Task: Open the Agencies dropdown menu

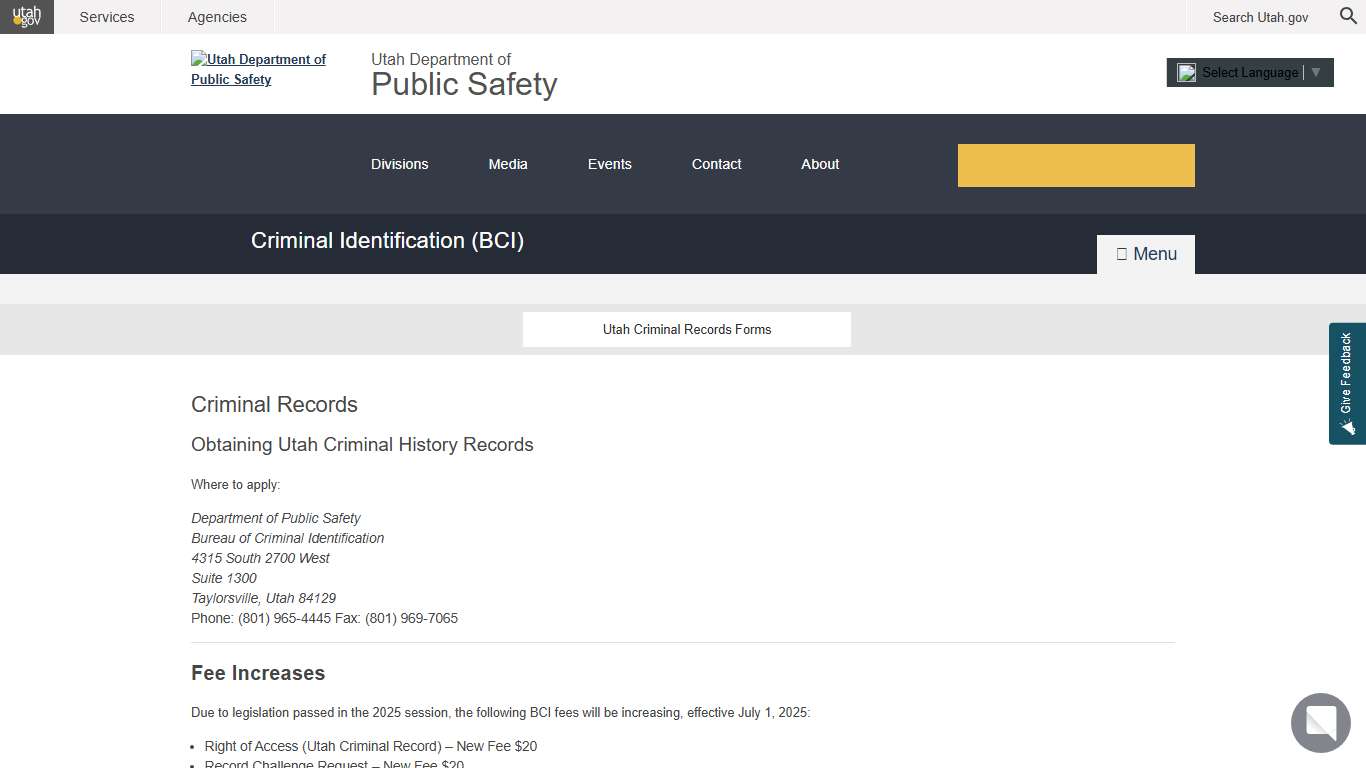Action: point(217,16)
